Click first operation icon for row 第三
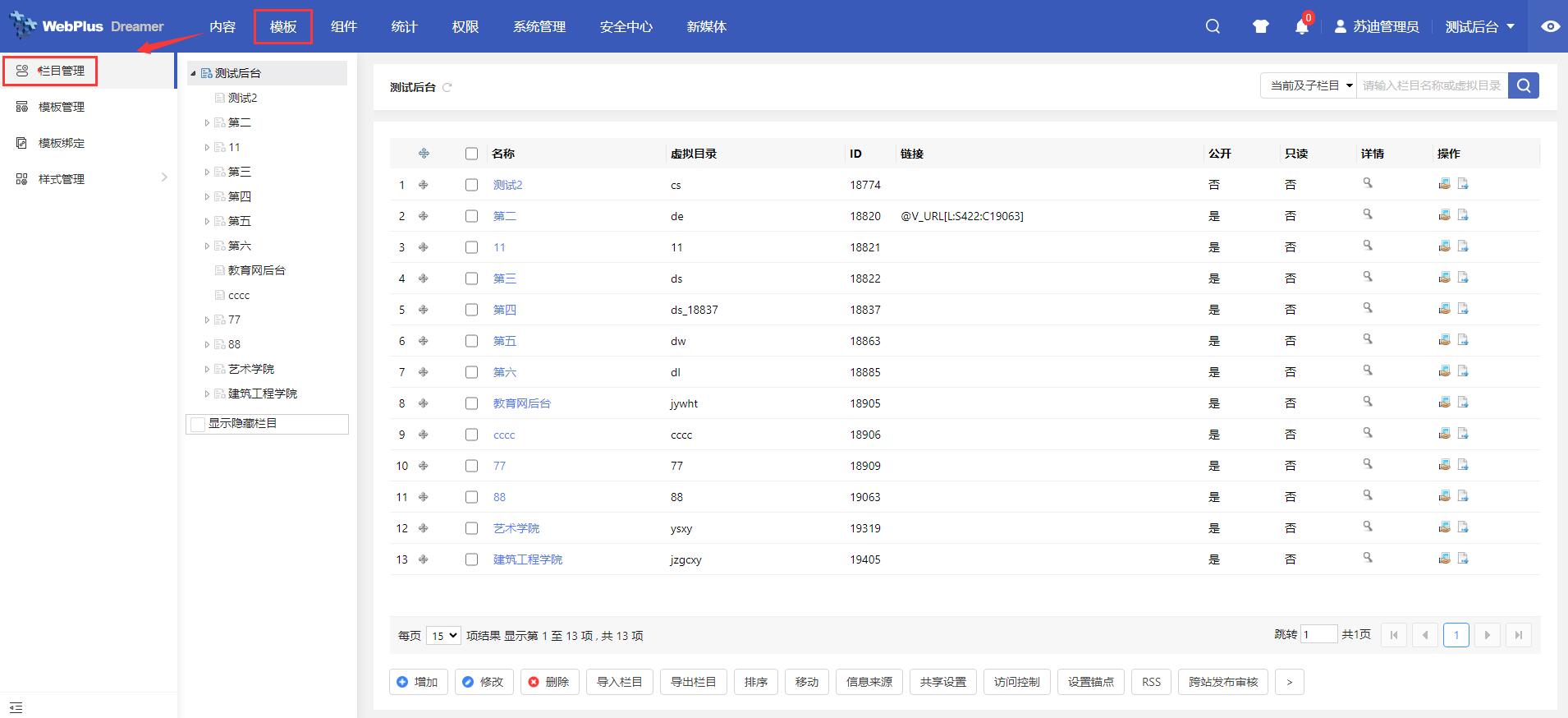This screenshot has height=718, width=1568. [1444, 278]
